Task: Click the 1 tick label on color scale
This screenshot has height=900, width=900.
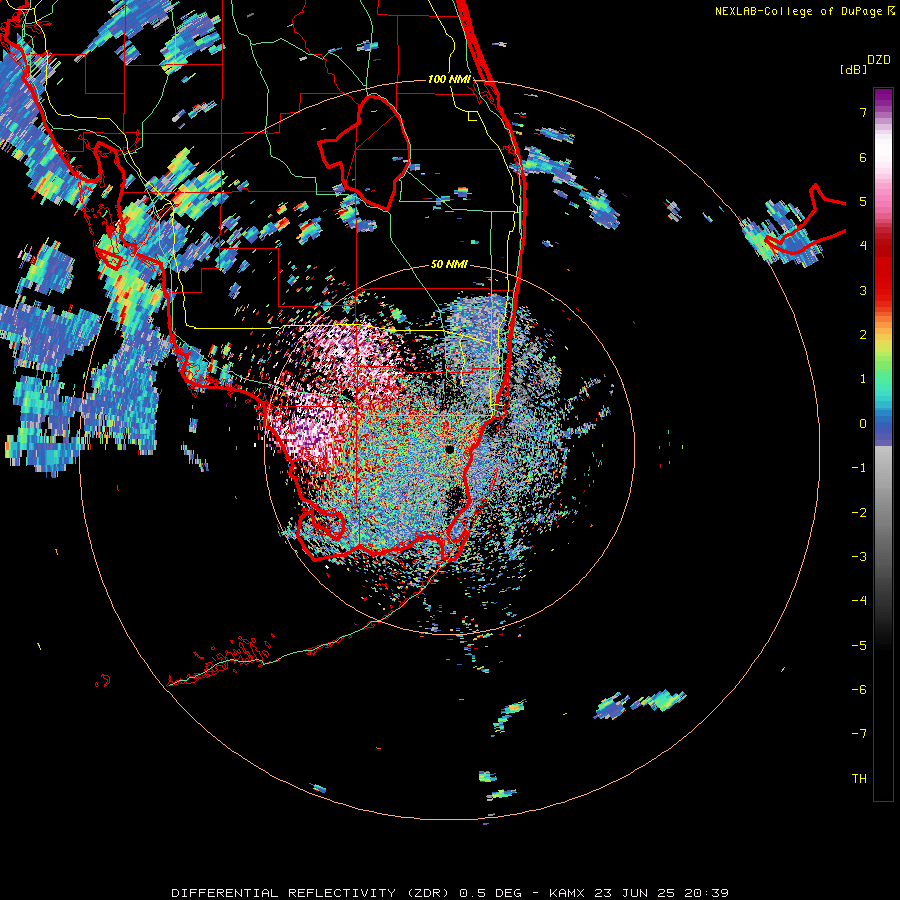Action: (x=863, y=379)
